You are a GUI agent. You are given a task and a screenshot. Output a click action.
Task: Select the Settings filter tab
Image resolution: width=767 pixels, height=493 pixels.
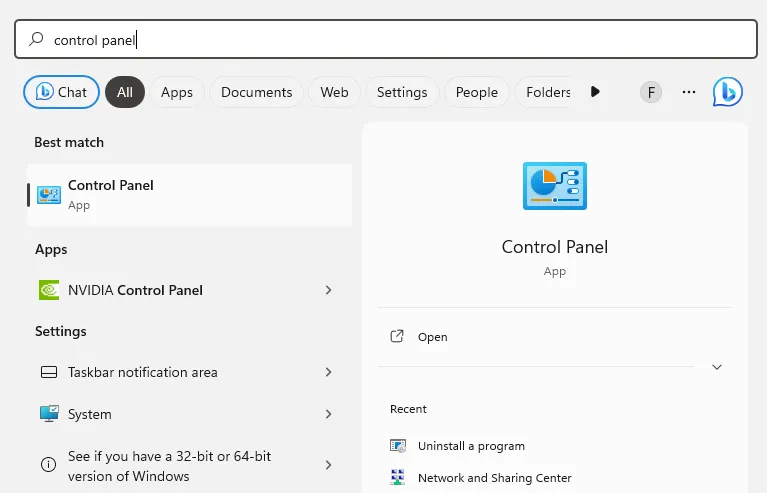click(402, 92)
